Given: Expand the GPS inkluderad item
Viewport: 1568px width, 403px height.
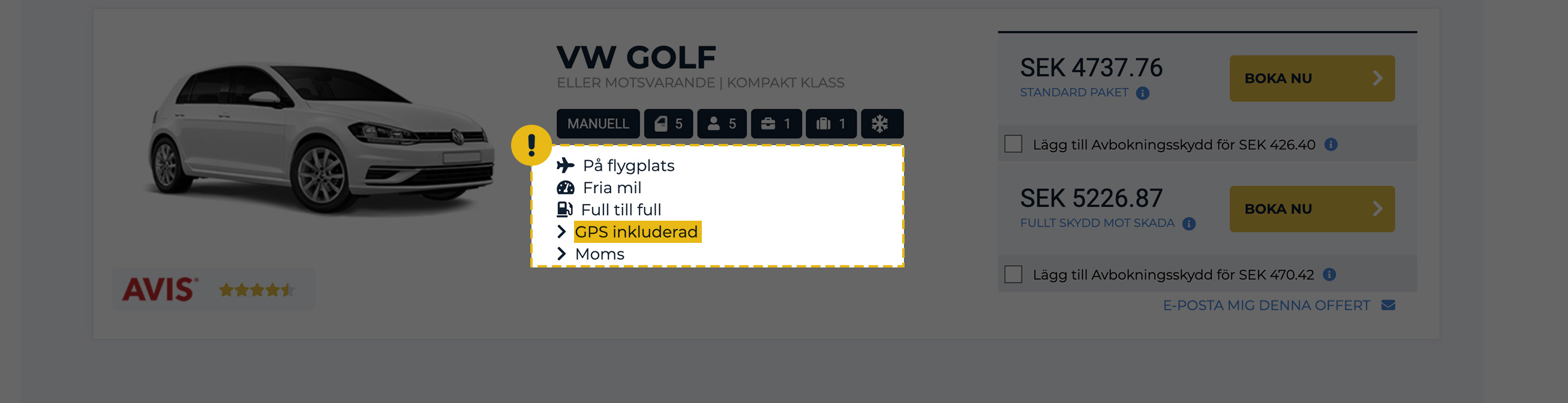Looking at the screenshot, I should (x=635, y=232).
